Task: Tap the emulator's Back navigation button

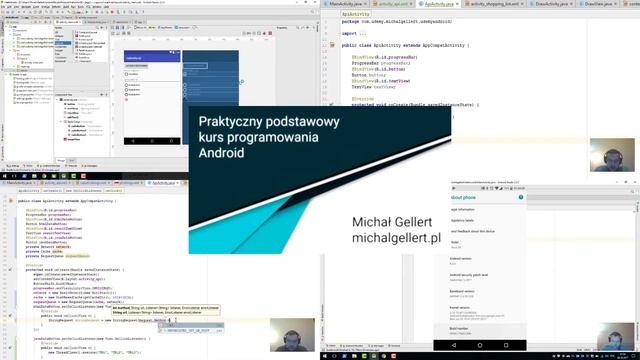Action: pyautogui.click(x=453, y=345)
